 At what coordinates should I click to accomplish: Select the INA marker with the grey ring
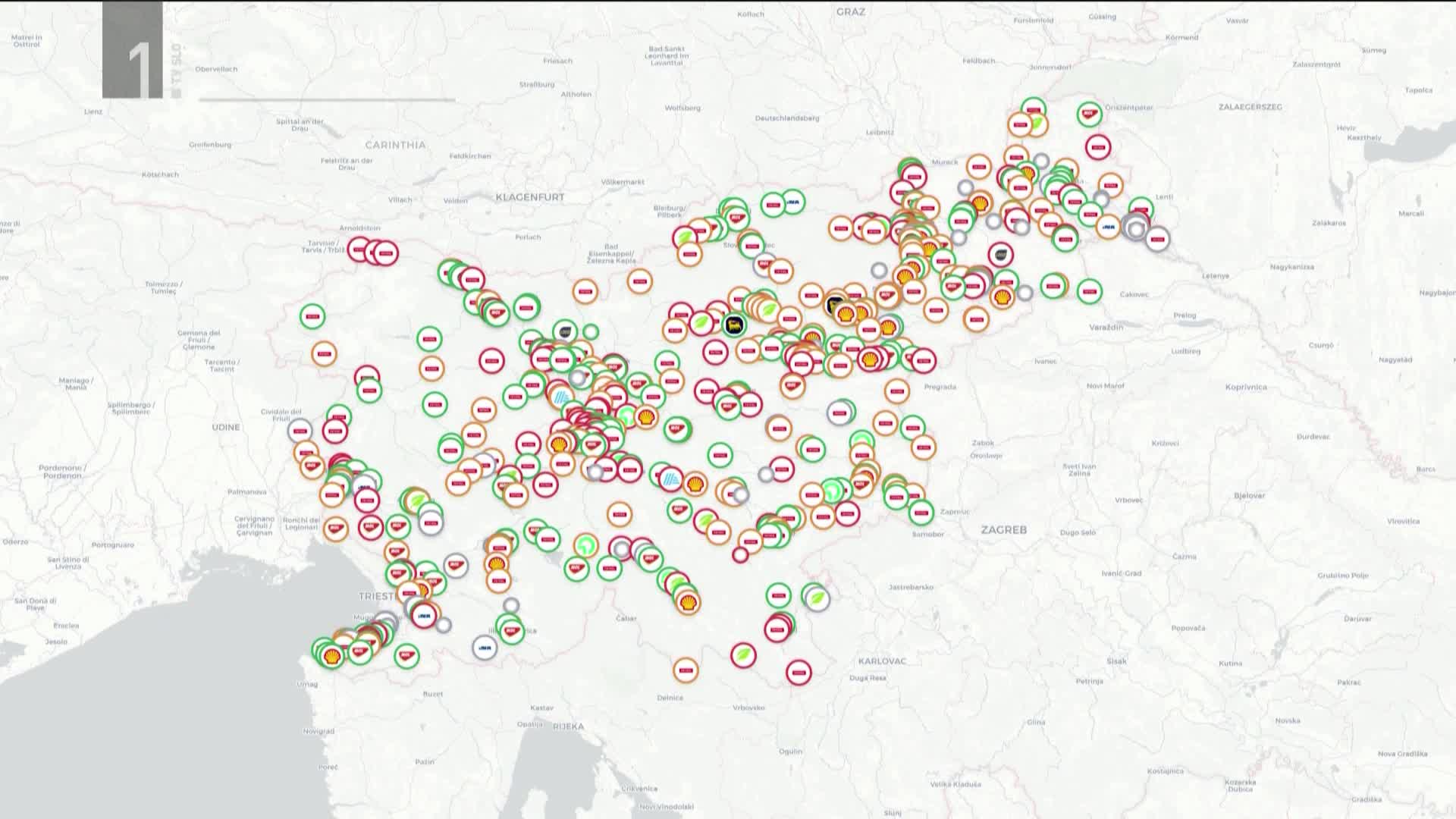(485, 648)
